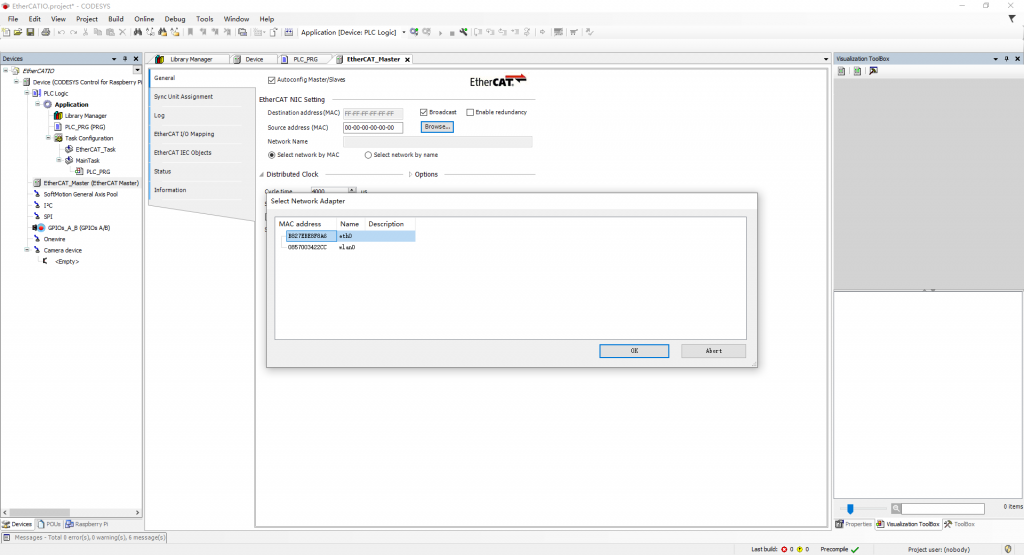Screen dimensions: 1024x555
Task: Open the Online menu
Action: [x=144, y=19]
